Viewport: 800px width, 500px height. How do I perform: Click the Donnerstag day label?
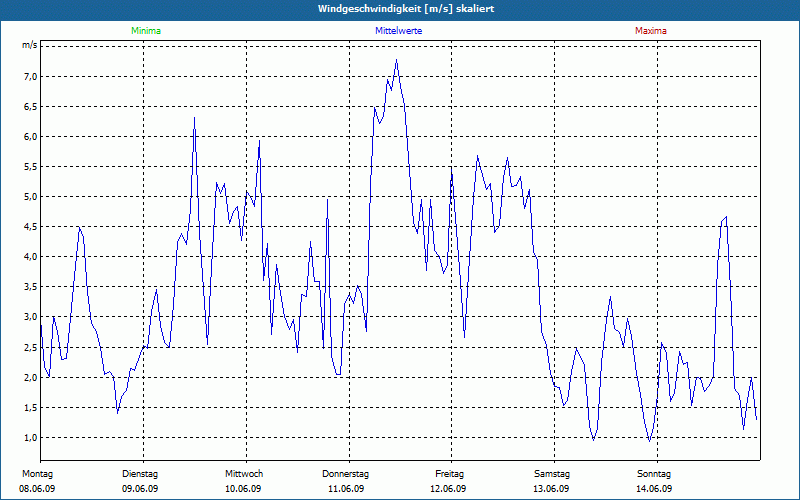coord(345,474)
